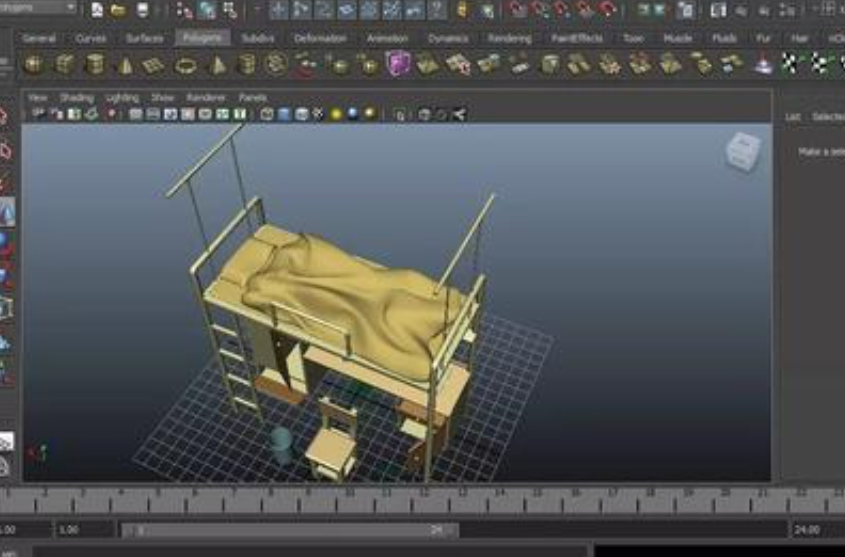The image size is (845, 557).
Task: Toggle Snap to Points magnet
Action: click(562, 10)
